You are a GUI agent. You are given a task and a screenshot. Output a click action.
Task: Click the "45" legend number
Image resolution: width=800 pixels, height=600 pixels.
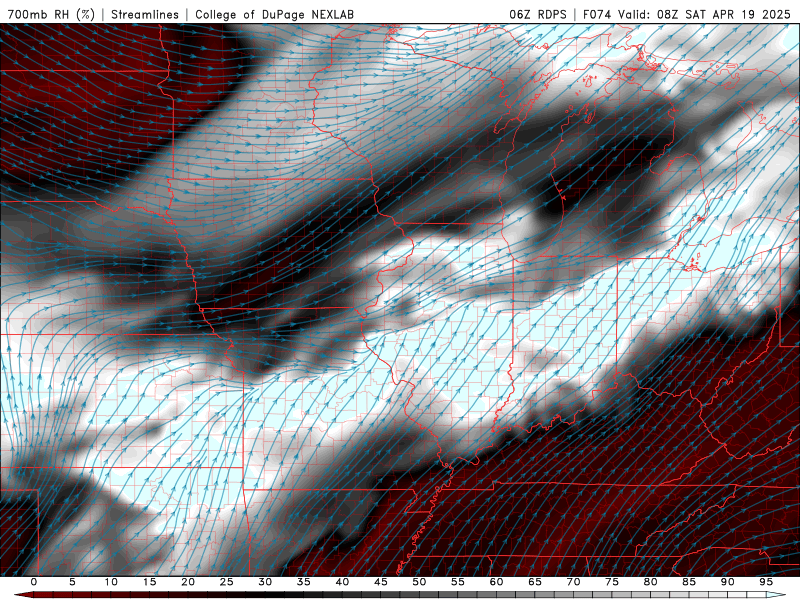(x=381, y=582)
